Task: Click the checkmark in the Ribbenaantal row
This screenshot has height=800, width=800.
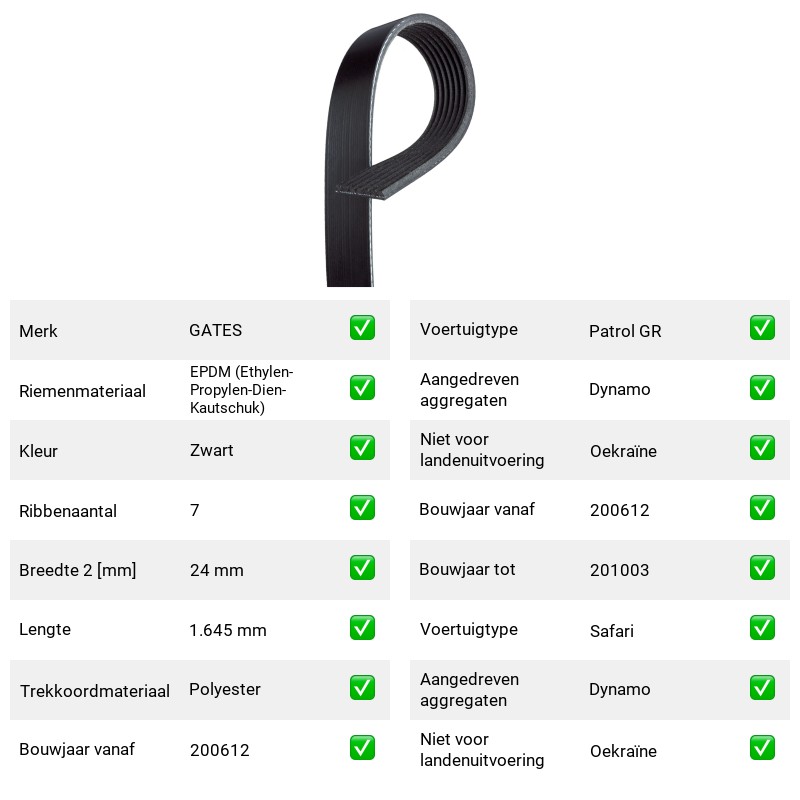Action: [x=362, y=508]
